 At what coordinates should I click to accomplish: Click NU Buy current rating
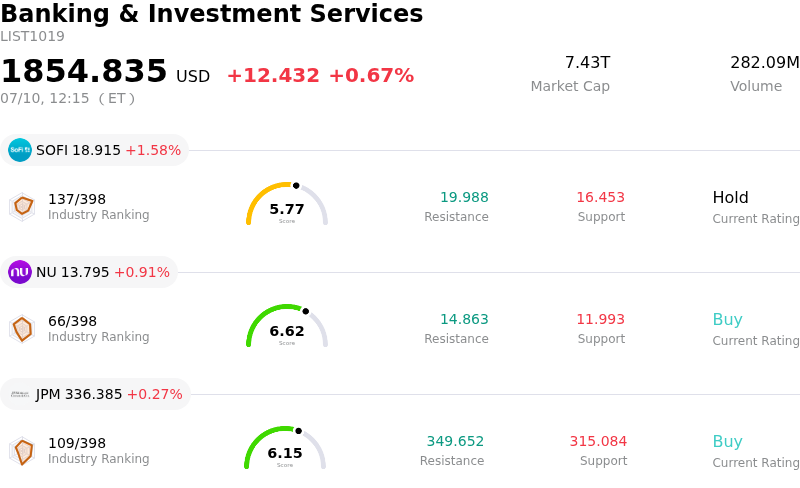point(728,320)
